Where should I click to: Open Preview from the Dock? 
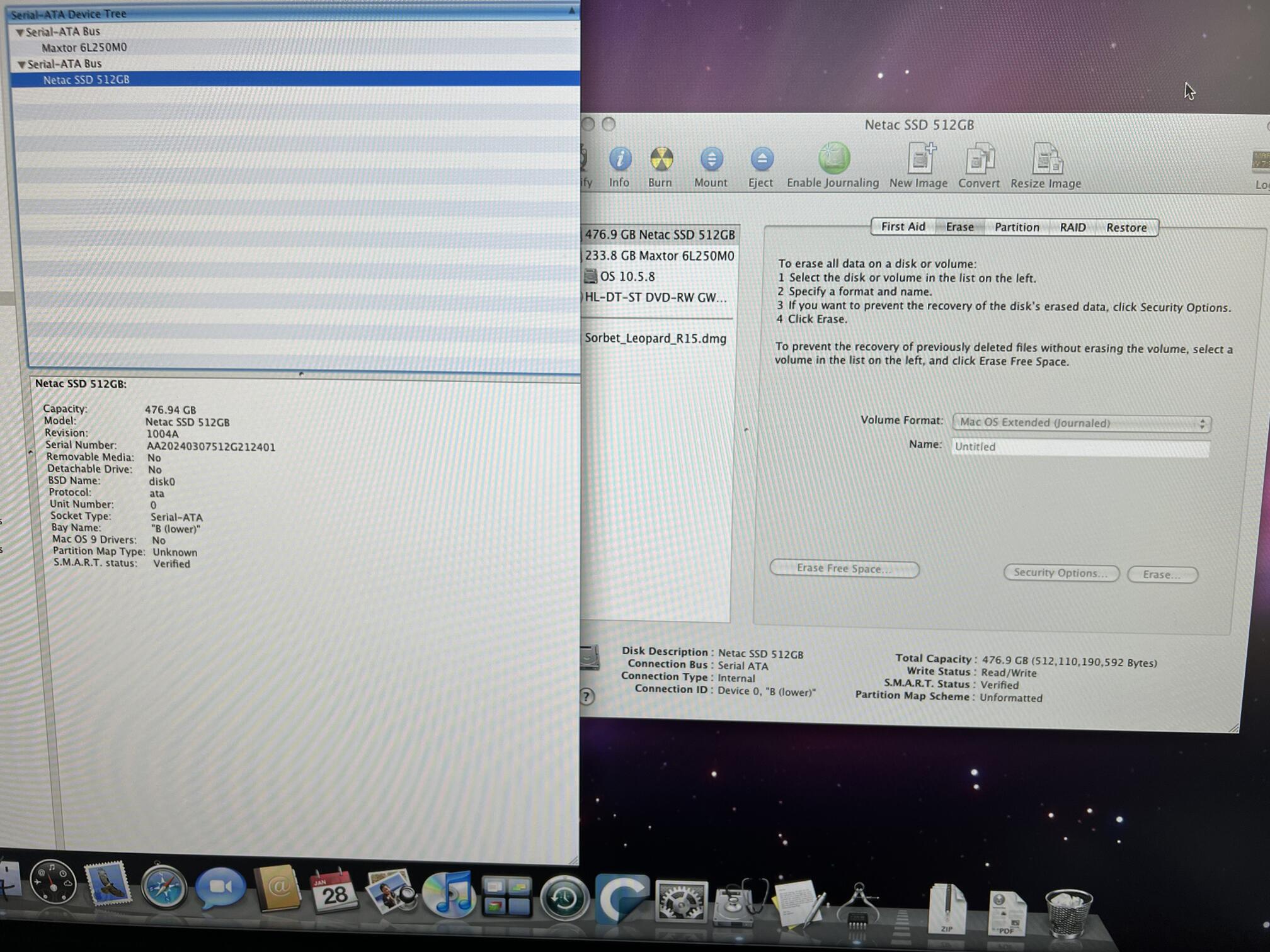pyautogui.click(x=391, y=892)
